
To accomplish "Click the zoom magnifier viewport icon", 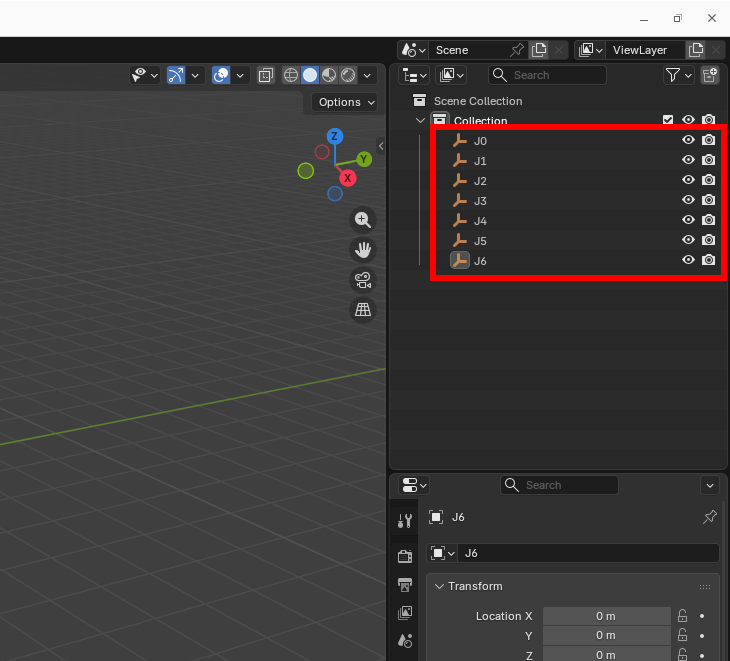I will pos(363,220).
